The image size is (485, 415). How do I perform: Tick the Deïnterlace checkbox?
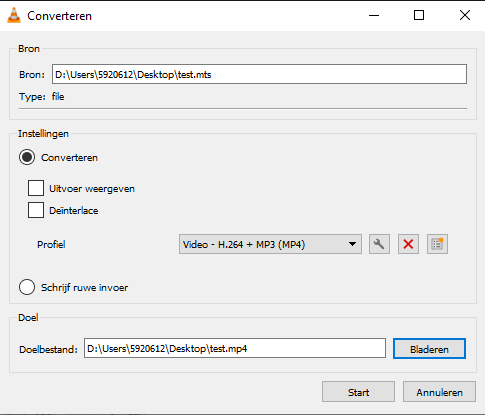tap(36, 210)
